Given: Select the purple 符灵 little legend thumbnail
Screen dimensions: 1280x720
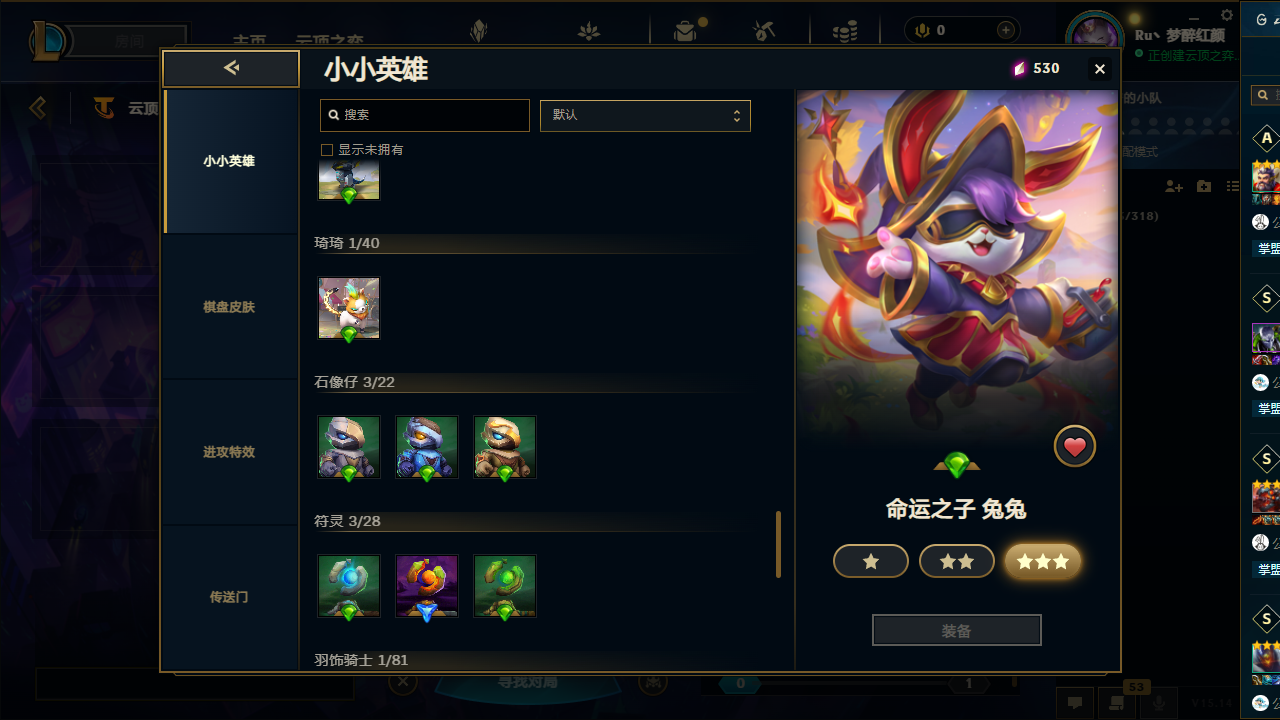Looking at the screenshot, I should [x=427, y=586].
